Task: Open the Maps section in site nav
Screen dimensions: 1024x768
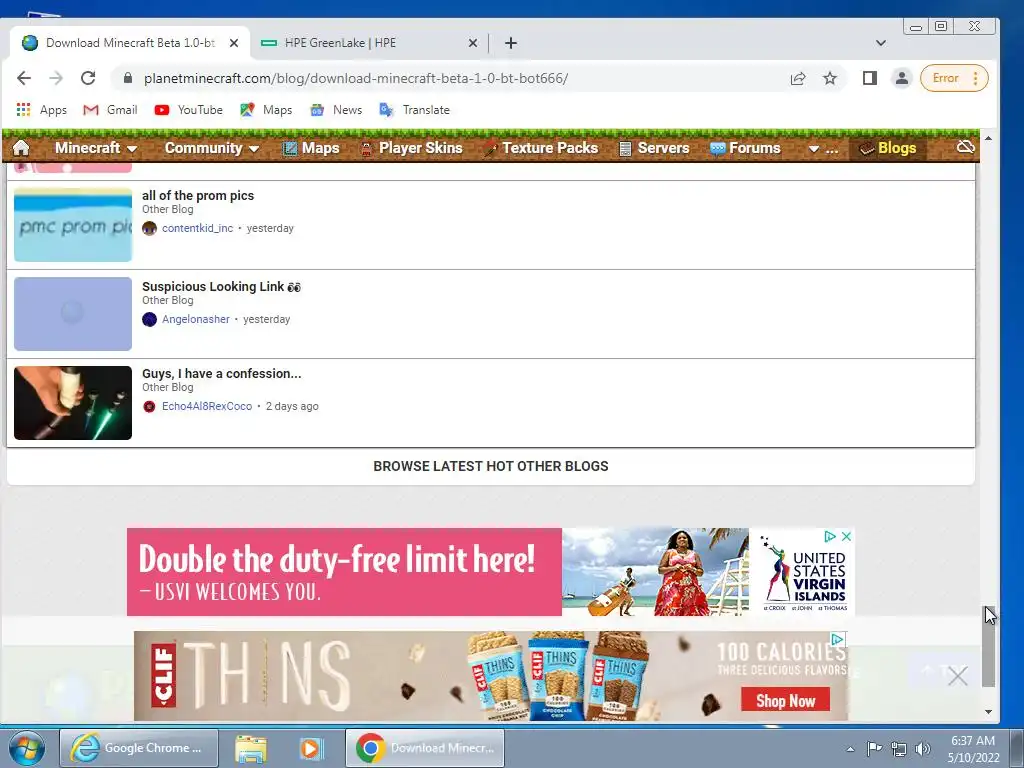Action: 311,148
